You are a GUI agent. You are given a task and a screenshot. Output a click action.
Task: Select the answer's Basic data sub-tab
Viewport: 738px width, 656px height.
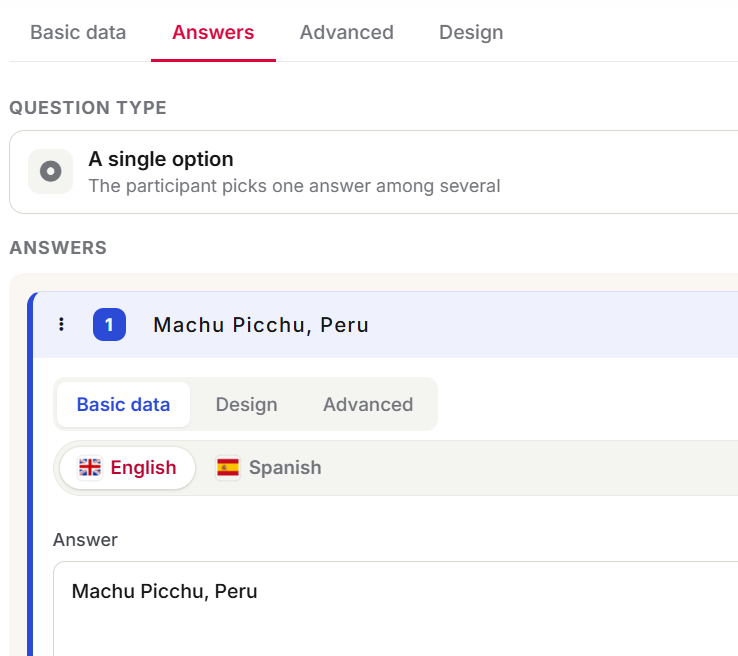click(x=123, y=405)
